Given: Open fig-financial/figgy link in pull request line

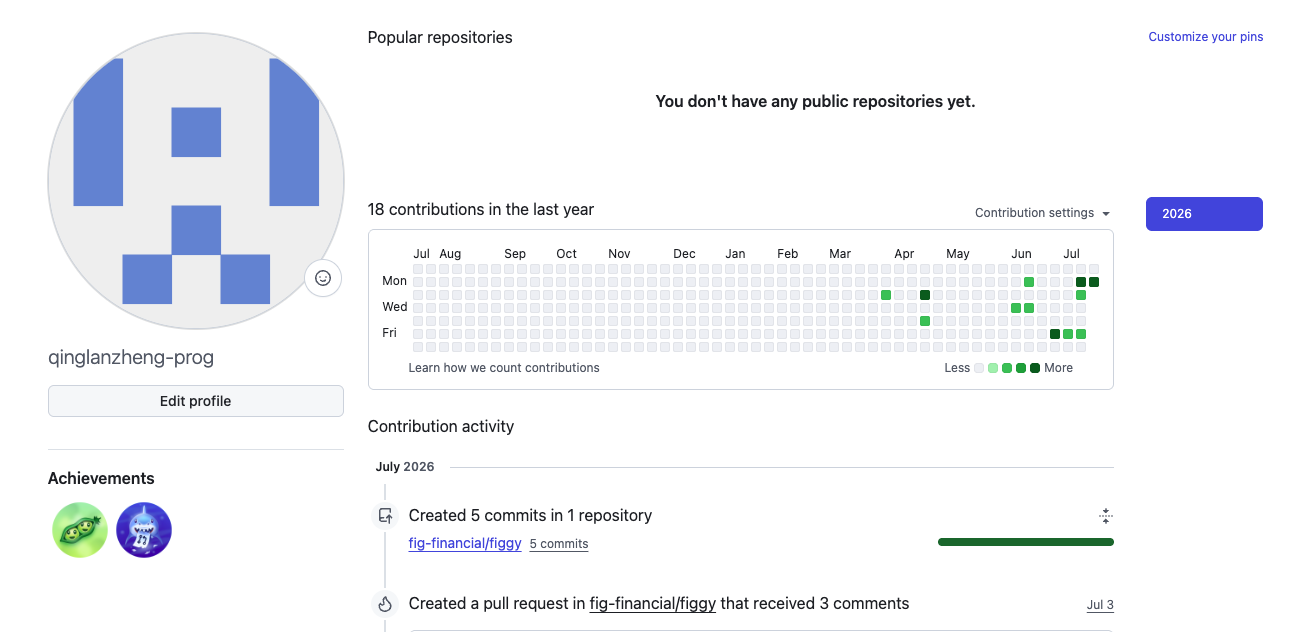Looking at the screenshot, I should click(x=653, y=604).
